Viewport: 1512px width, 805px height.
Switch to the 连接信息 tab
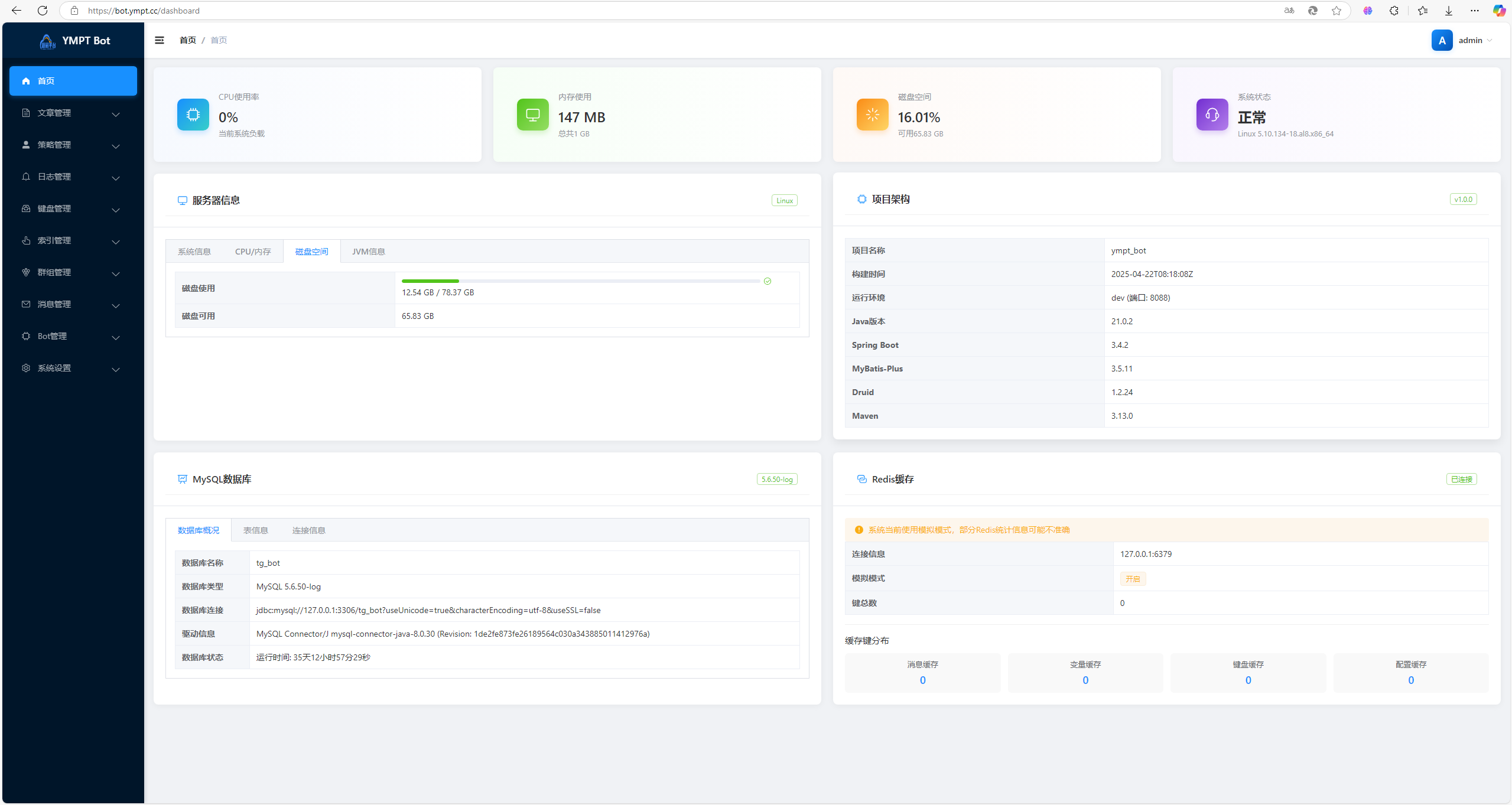click(x=308, y=530)
